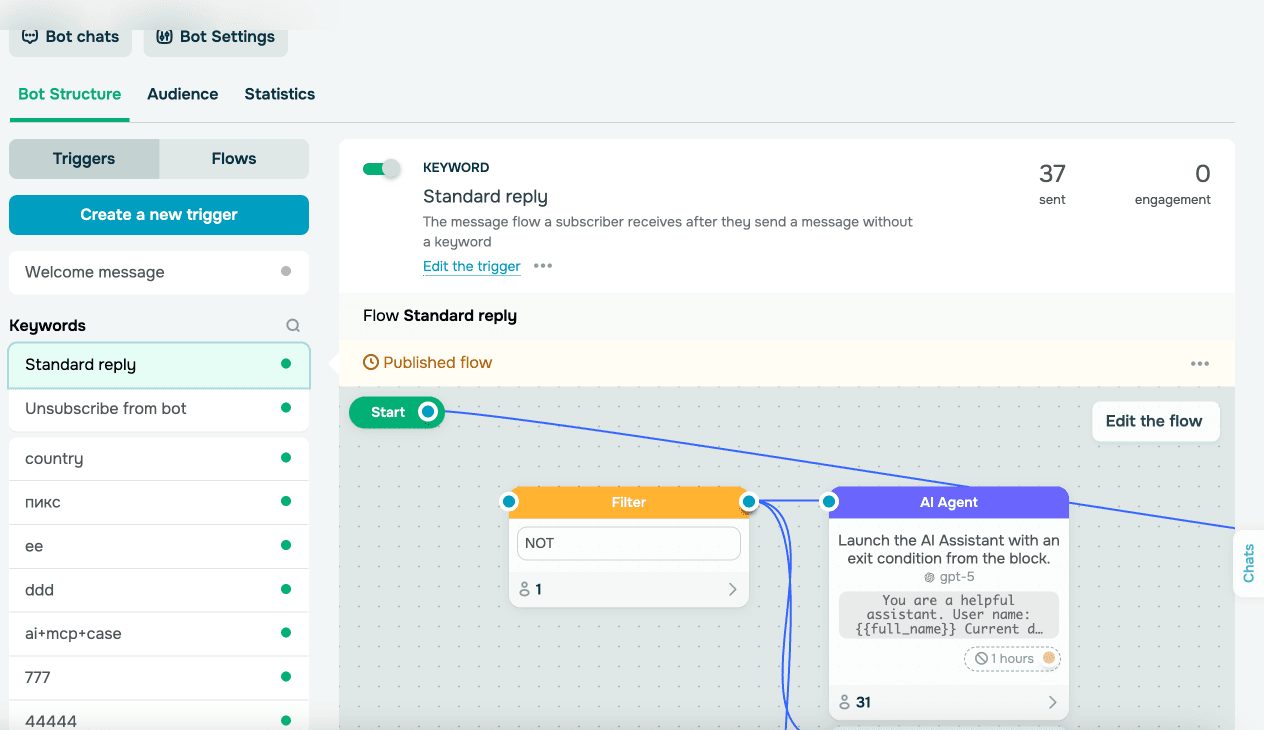Open Bot Settings
Screen dimensions: 1264x730
tap(216, 36)
